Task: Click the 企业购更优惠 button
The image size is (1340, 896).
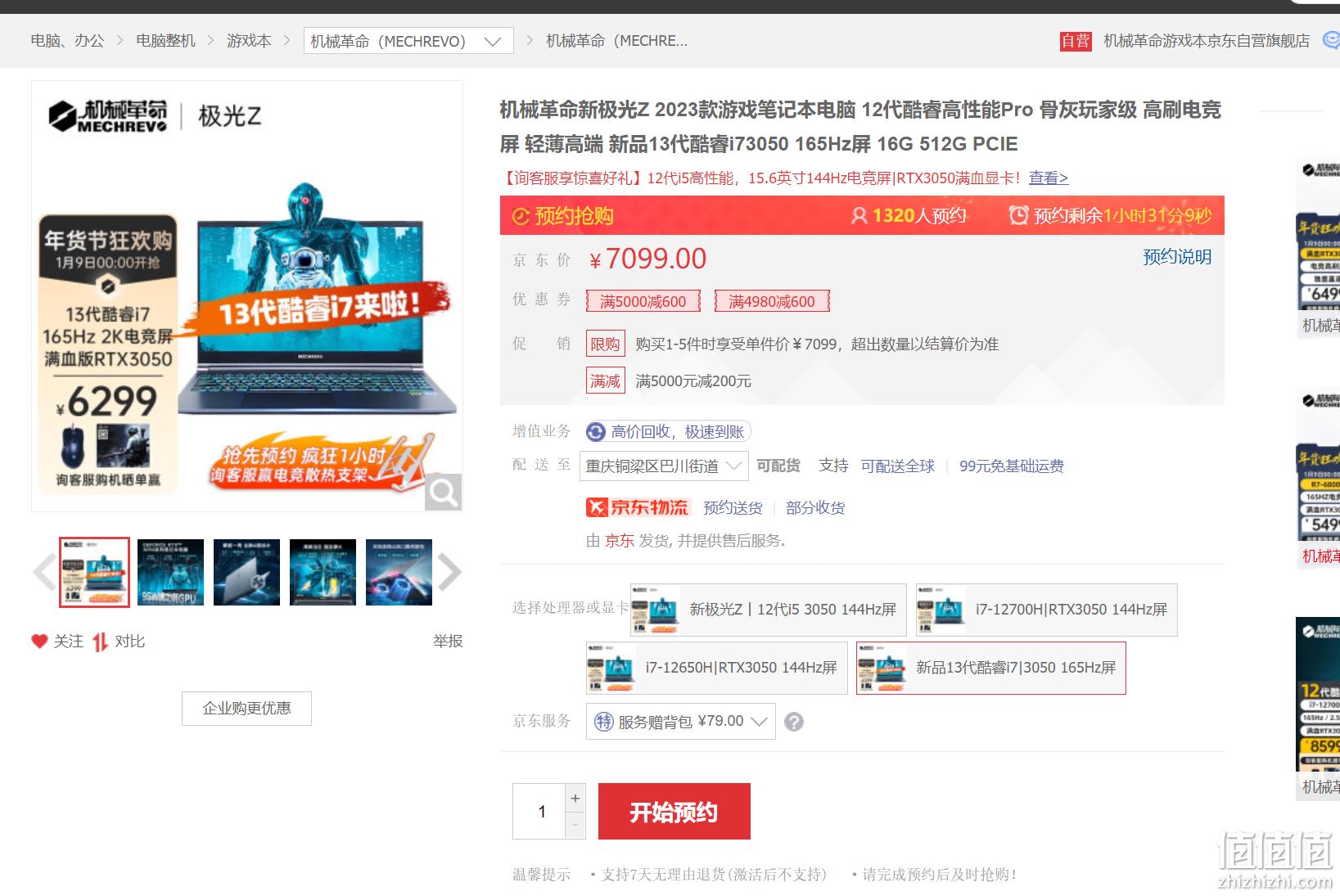Action: (246, 709)
